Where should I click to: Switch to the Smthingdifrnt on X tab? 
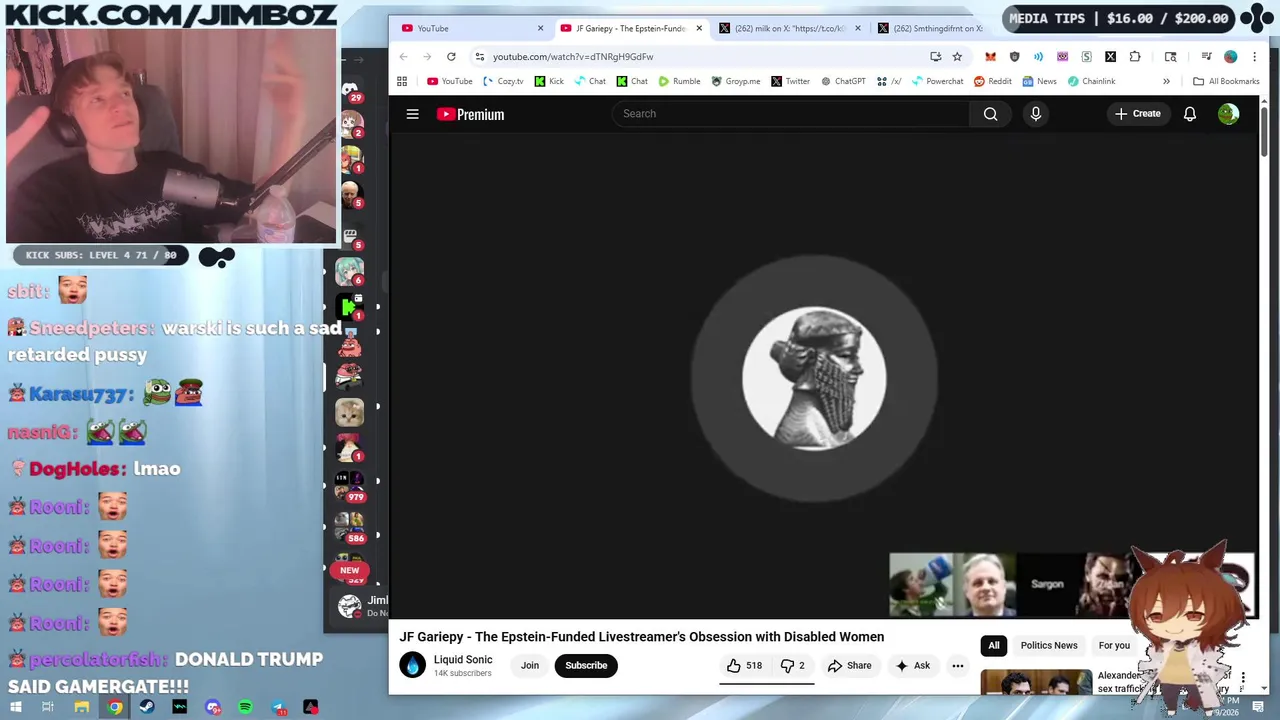(930, 28)
